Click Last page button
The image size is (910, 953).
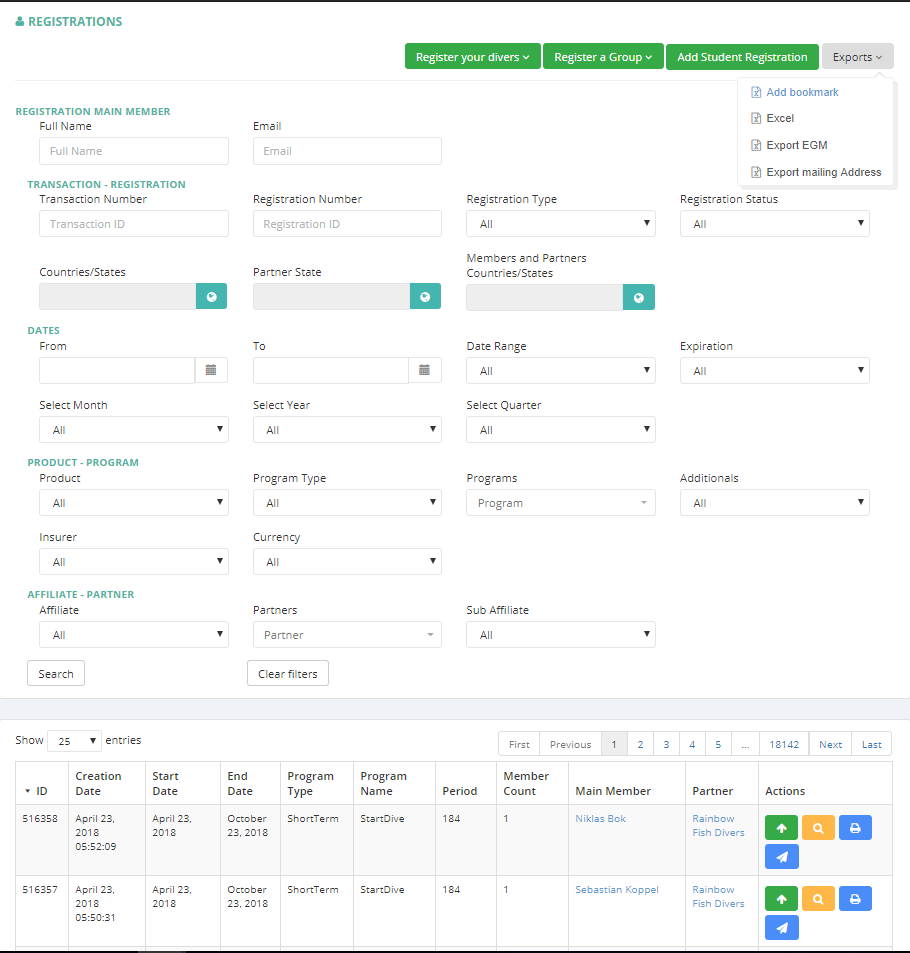pyautogui.click(x=872, y=744)
